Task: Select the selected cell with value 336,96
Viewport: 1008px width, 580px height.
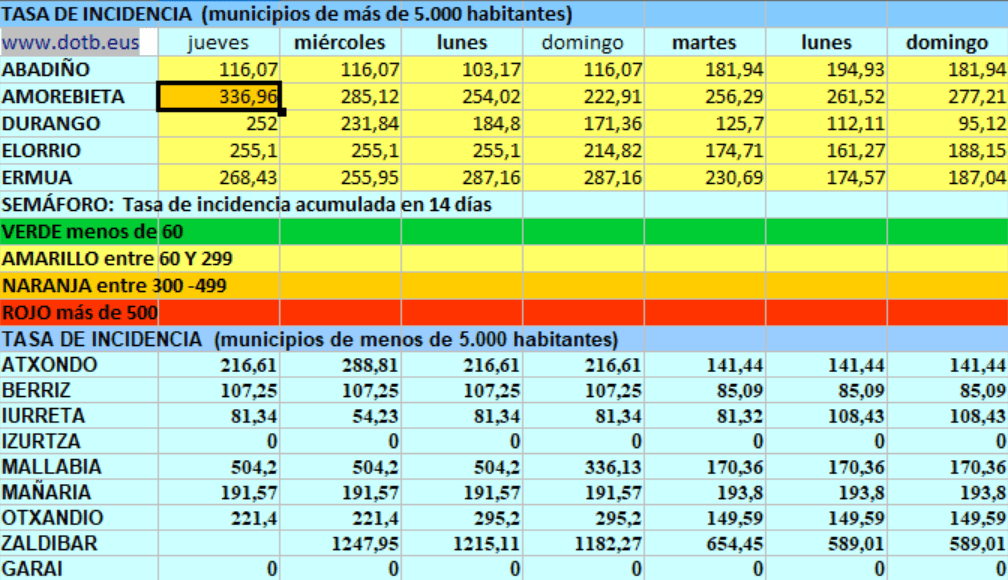Action: [x=219, y=97]
